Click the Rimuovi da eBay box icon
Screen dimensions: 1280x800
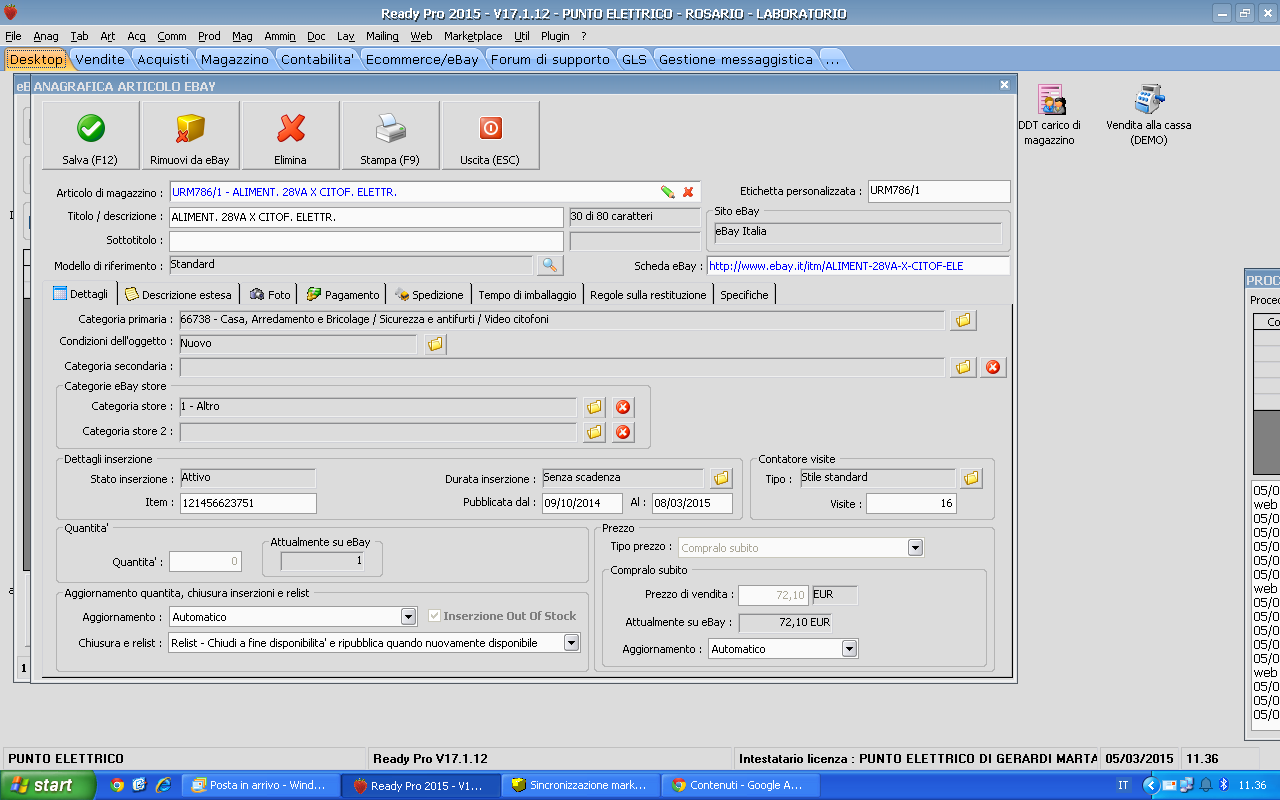[x=190, y=136]
